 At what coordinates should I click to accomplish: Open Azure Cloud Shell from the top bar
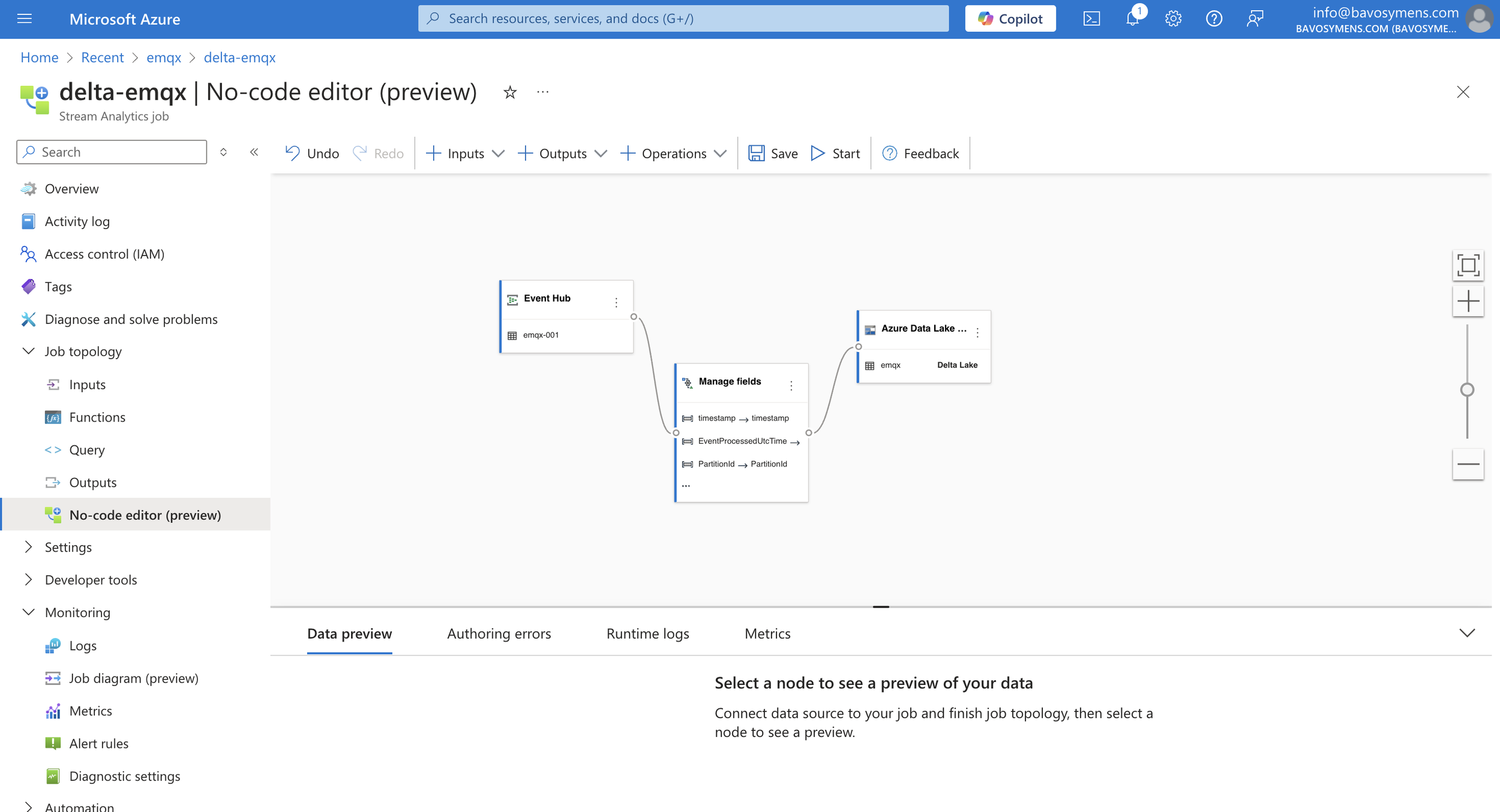pos(1092,18)
